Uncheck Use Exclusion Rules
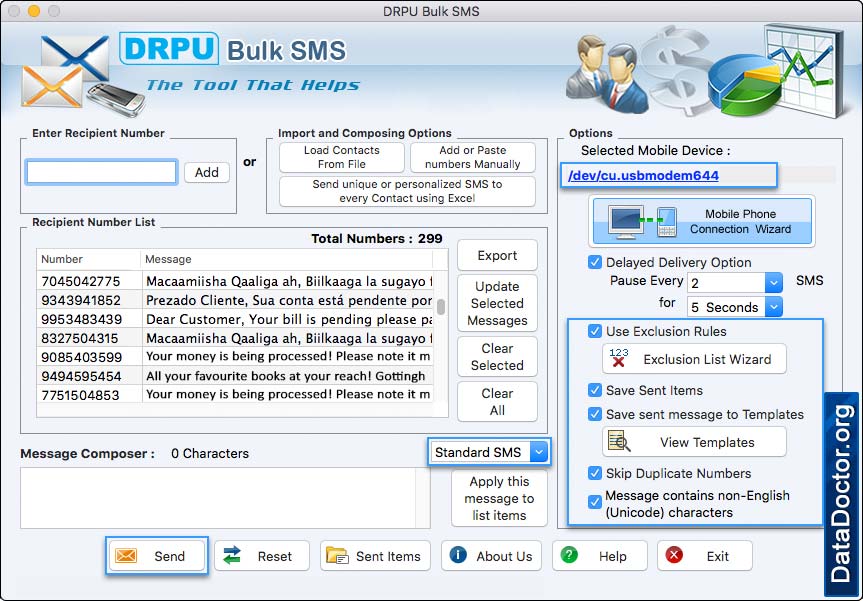Viewport: 863px width, 601px height. (595, 331)
